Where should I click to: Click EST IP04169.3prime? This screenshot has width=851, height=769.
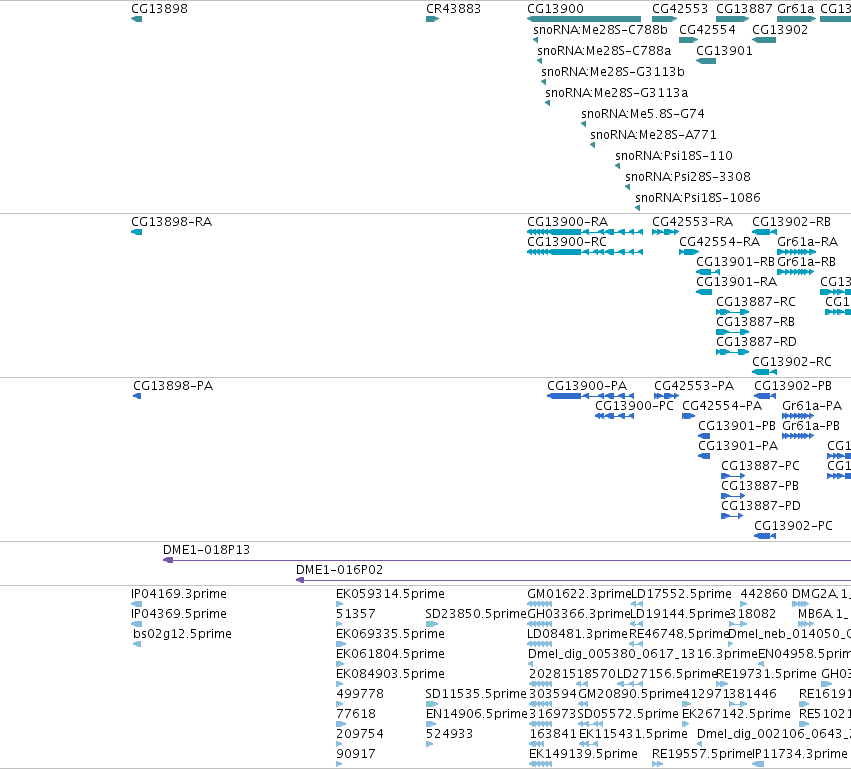(179, 594)
